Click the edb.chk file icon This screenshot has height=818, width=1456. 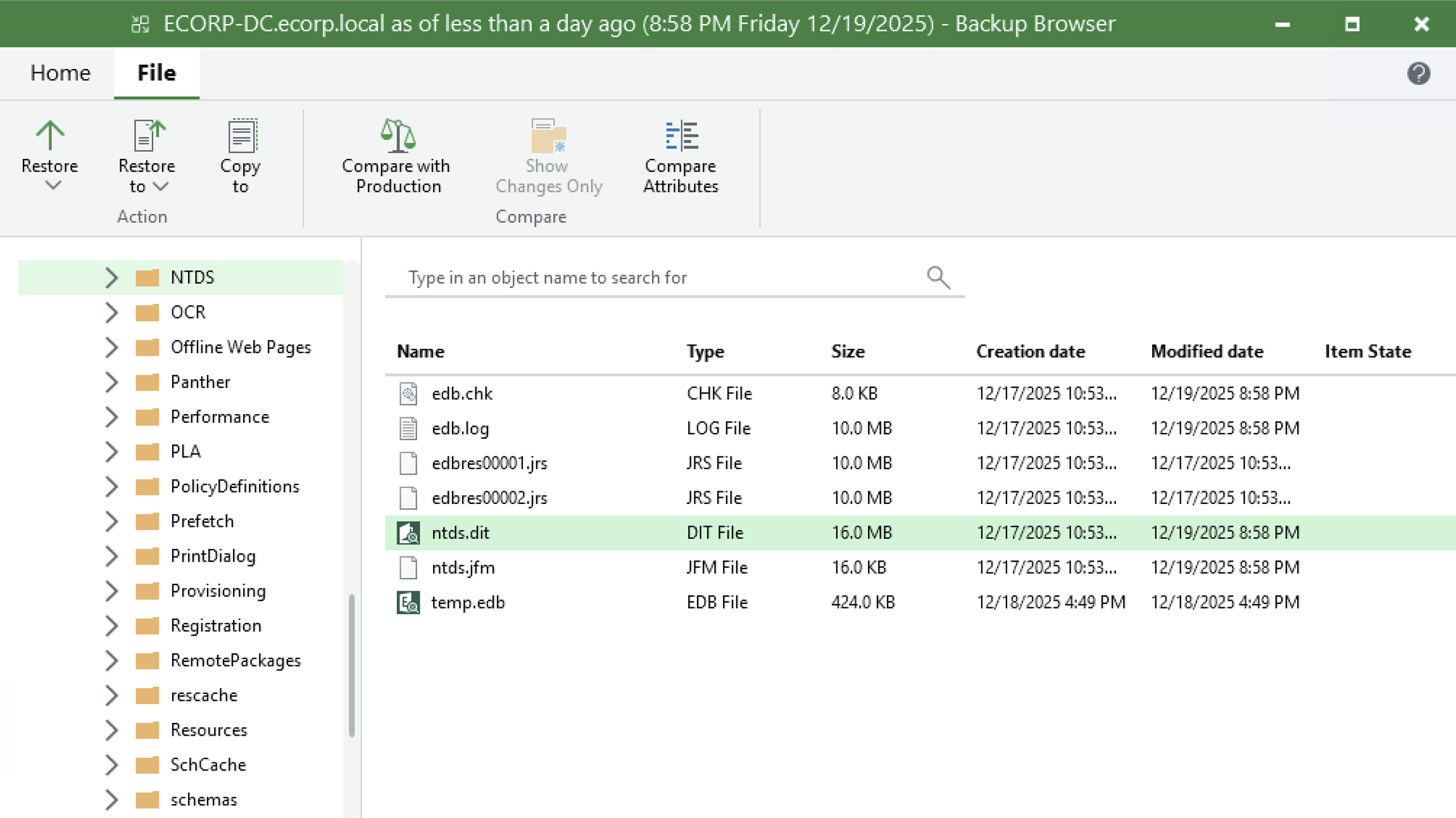click(408, 393)
